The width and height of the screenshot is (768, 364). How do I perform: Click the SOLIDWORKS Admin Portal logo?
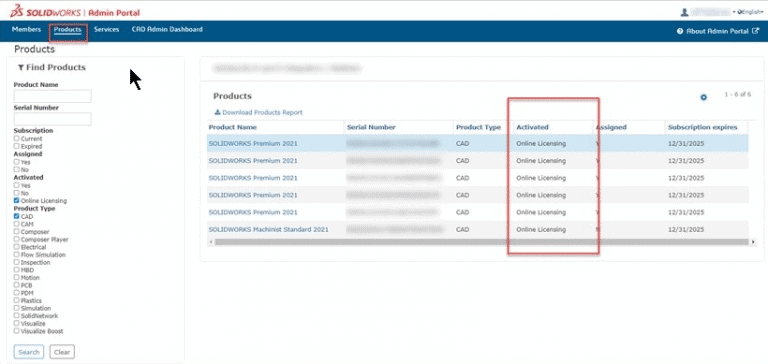click(75, 12)
